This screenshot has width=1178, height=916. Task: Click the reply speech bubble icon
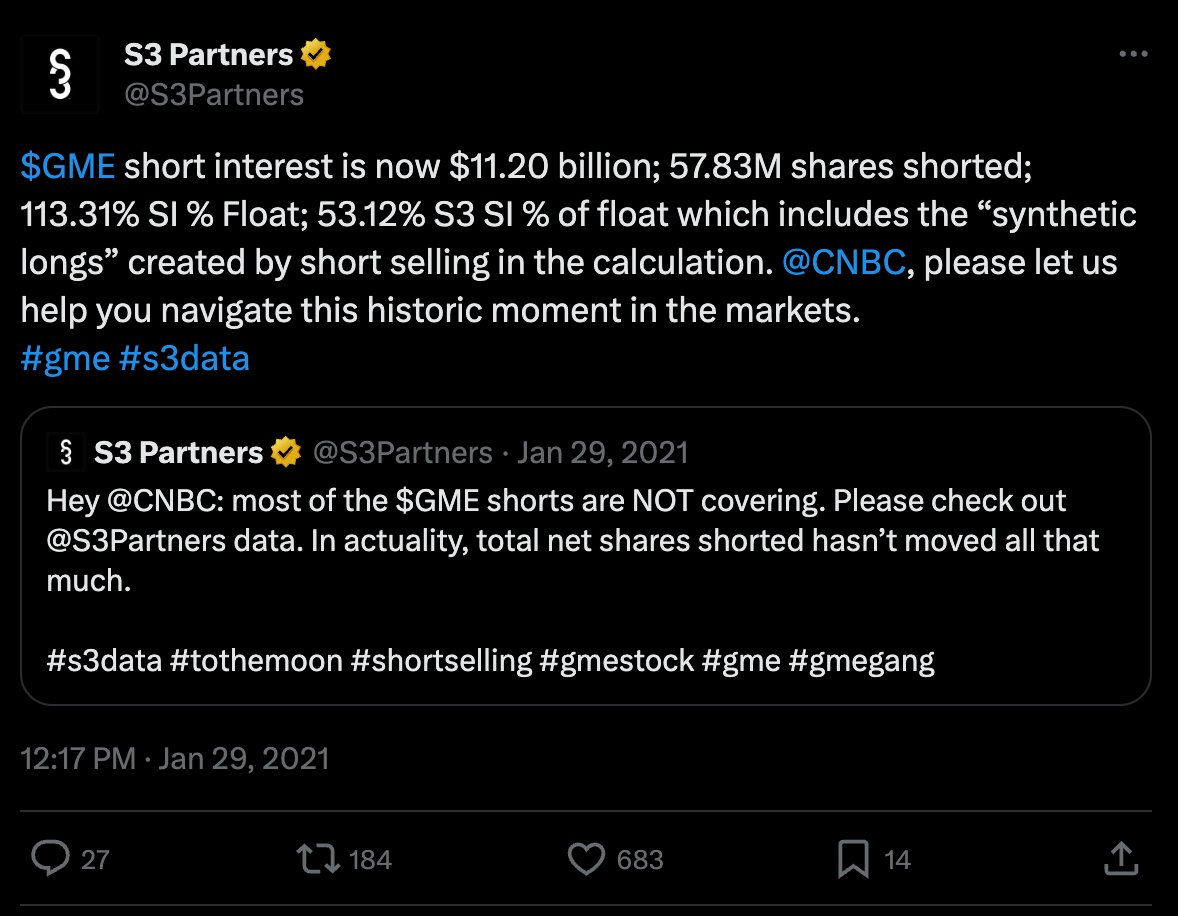(50, 859)
